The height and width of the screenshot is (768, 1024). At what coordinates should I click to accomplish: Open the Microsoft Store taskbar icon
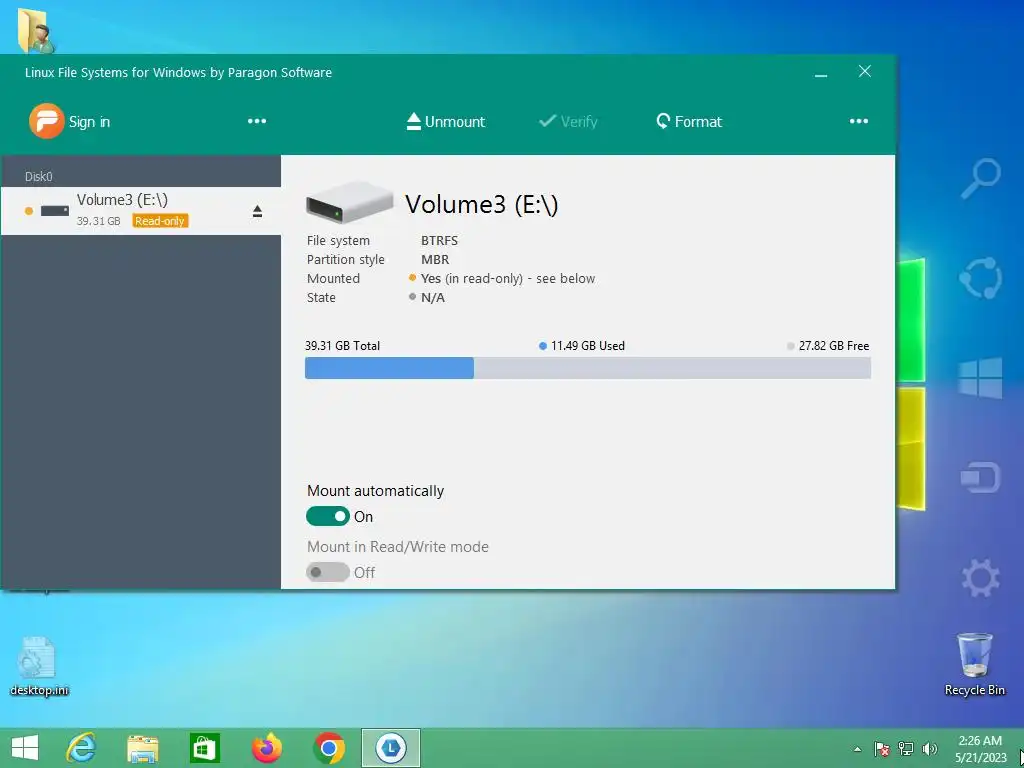tap(204, 748)
